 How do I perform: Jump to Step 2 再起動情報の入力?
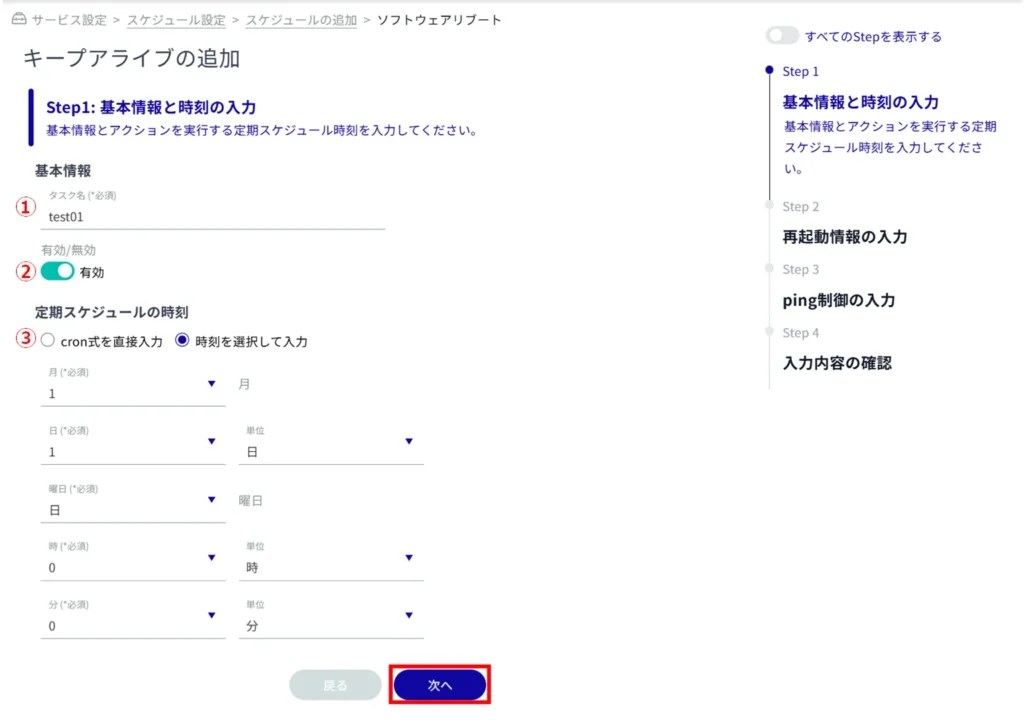[x=844, y=237]
